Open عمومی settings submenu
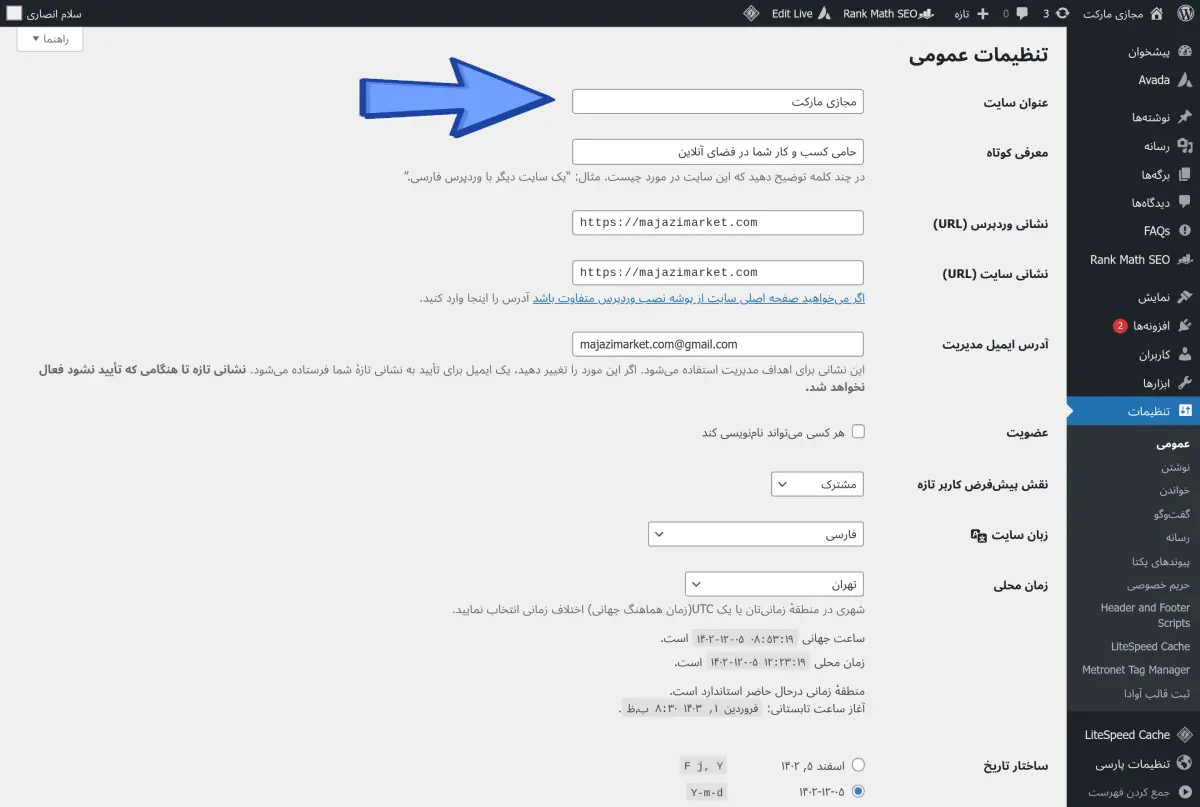This screenshot has height=807, width=1200. [x=1174, y=443]
